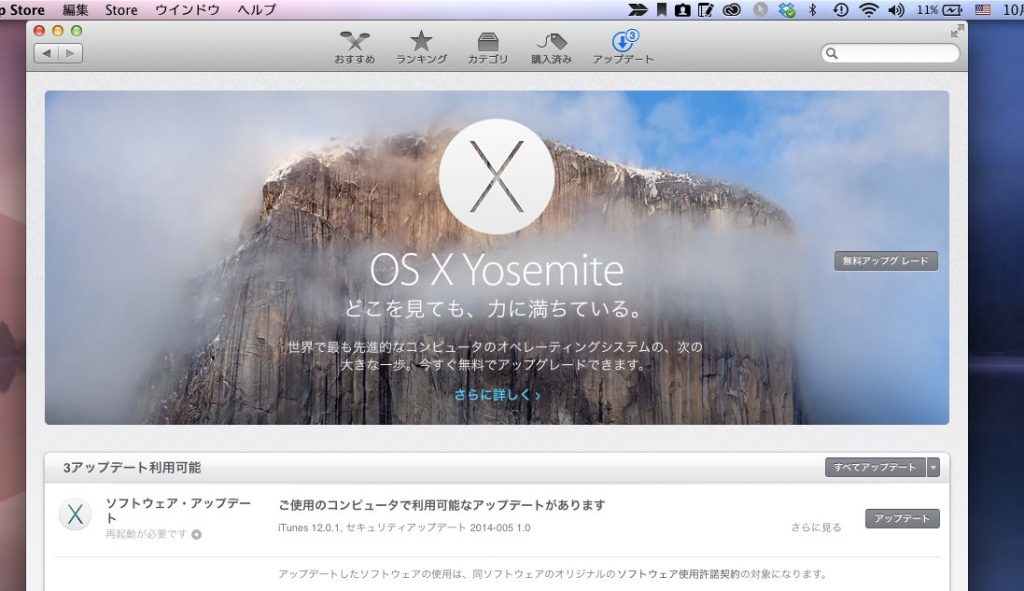Open the アップデート section with badge 3
This screenshot has width=1024, height=591.
point(623,48)
